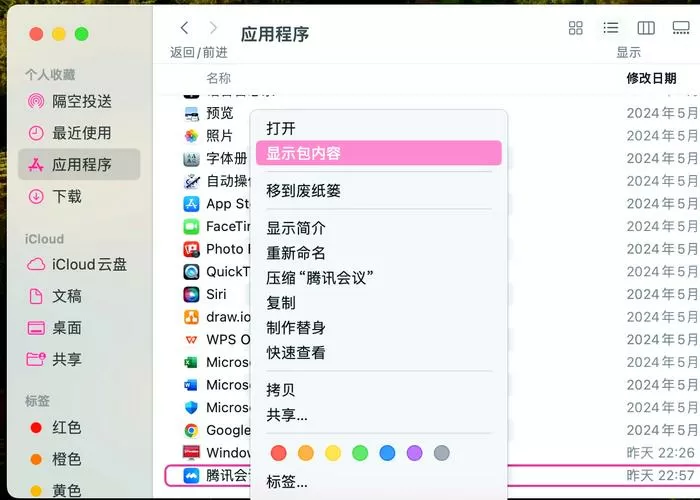
Task: Apply the green tag color
Action: (x=360, y=453)
